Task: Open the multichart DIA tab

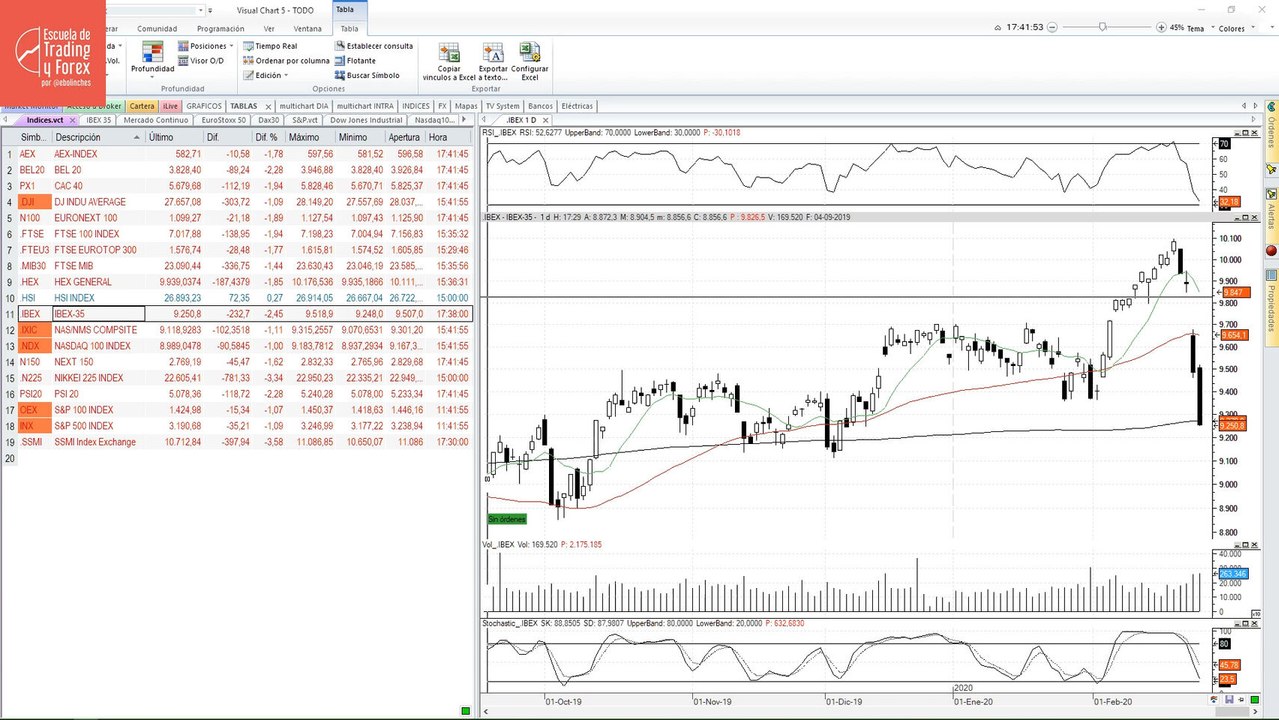Action: pyautogui.click(x=304, y=106)
